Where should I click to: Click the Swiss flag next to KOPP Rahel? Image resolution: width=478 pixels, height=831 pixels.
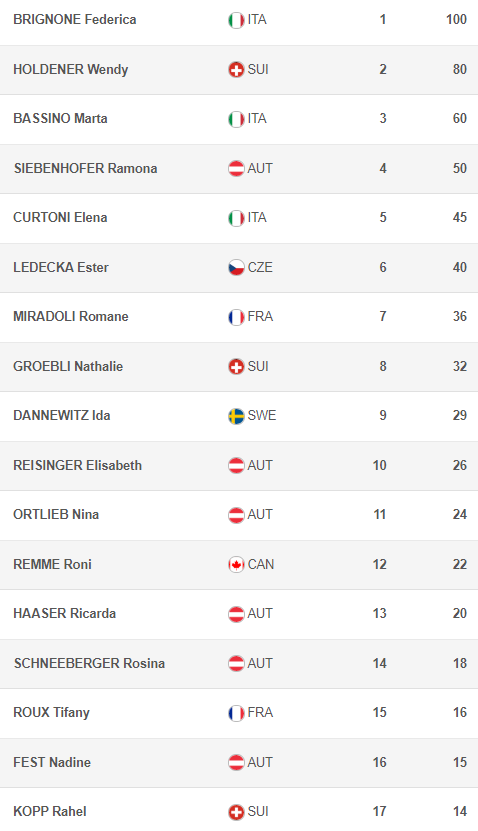coord(236,812)
